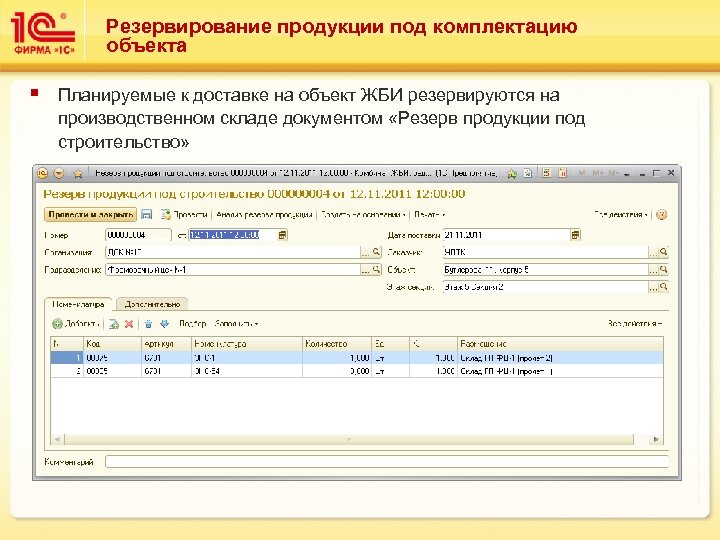Click scroll right arrow under the table
Screen dimensions: 720x540
coord(656,439)
